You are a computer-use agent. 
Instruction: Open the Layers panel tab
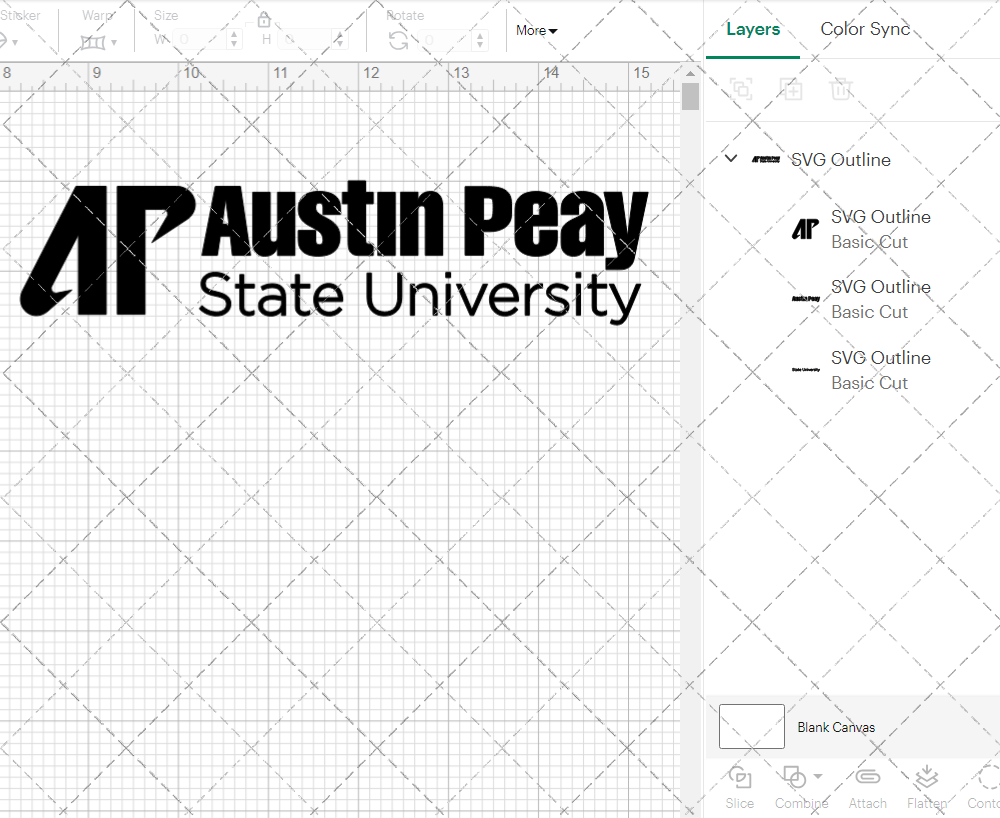(x=753, y=29)
